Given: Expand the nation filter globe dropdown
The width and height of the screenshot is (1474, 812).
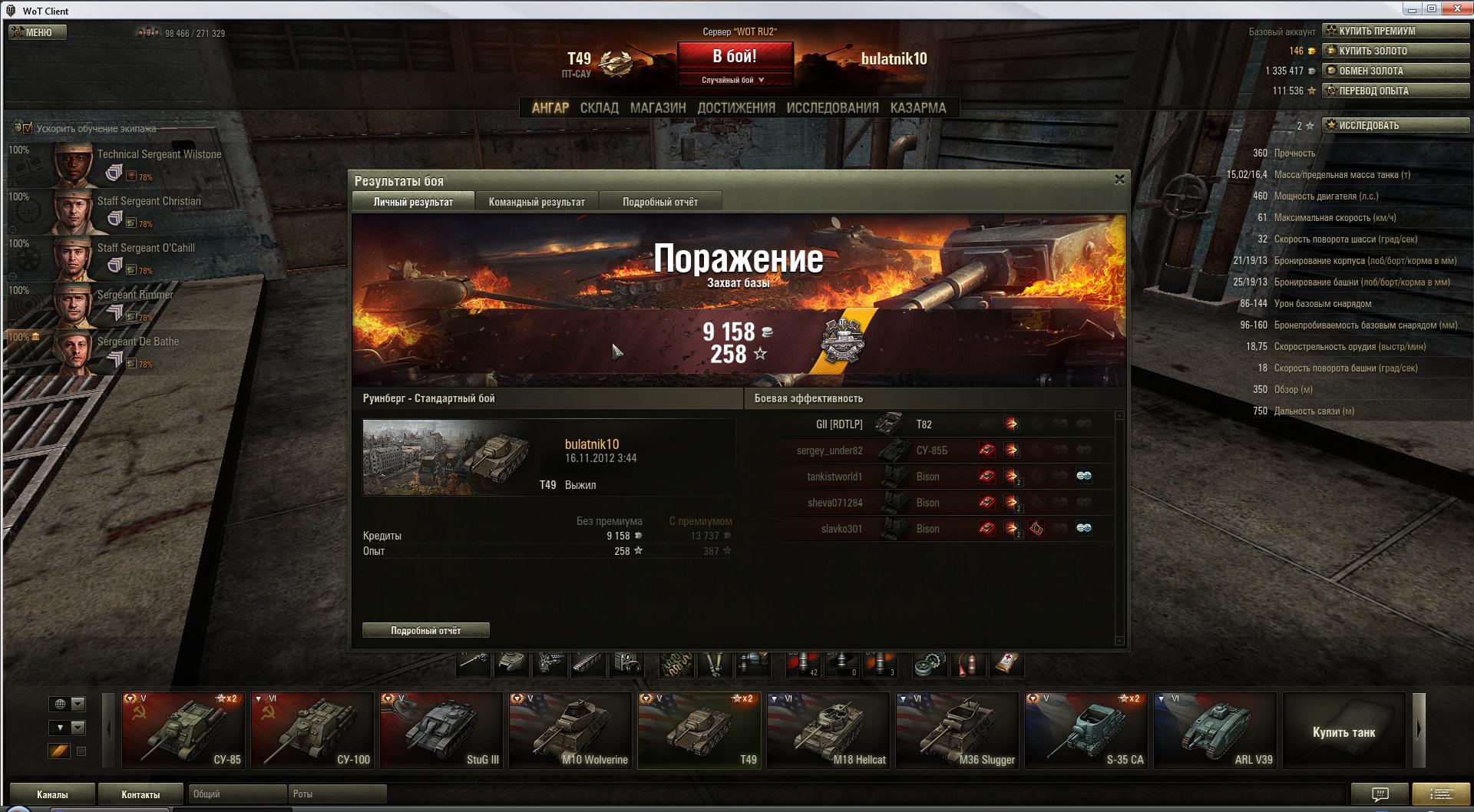Looking at the screenshot, I should (78, 704).
